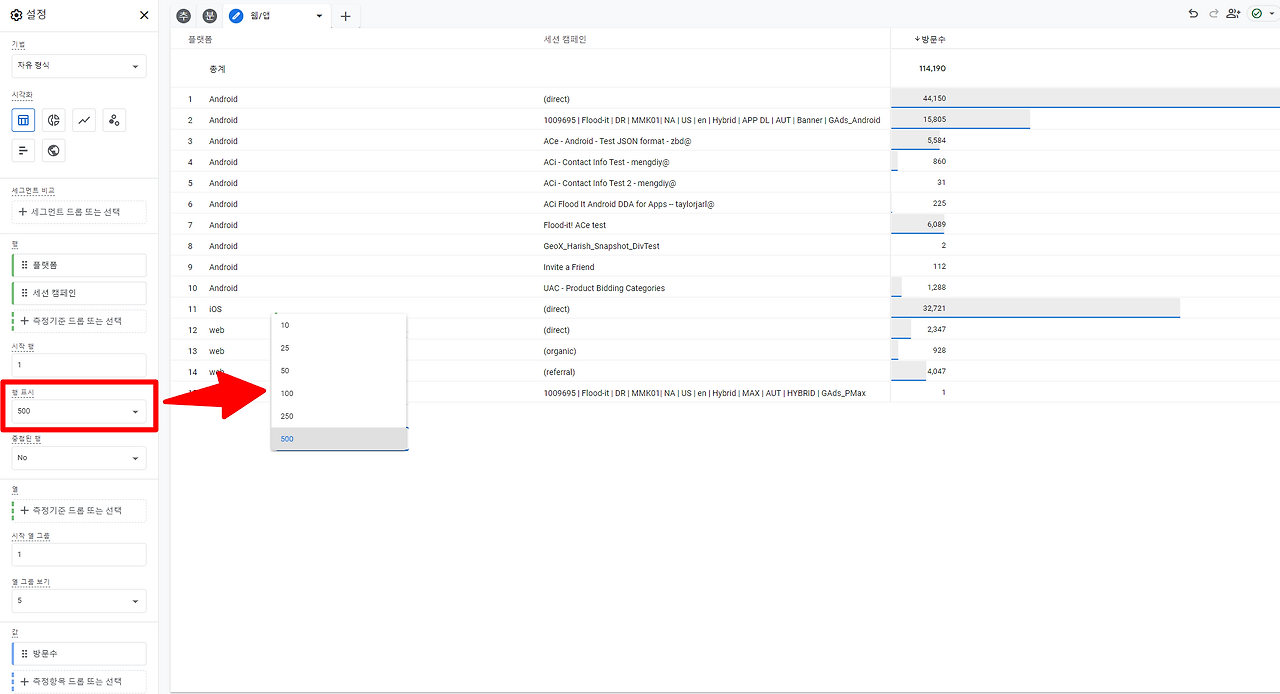The image size is (1280, 694).
Task: Select the bar chart visualization icon
Action: [24, 151]
